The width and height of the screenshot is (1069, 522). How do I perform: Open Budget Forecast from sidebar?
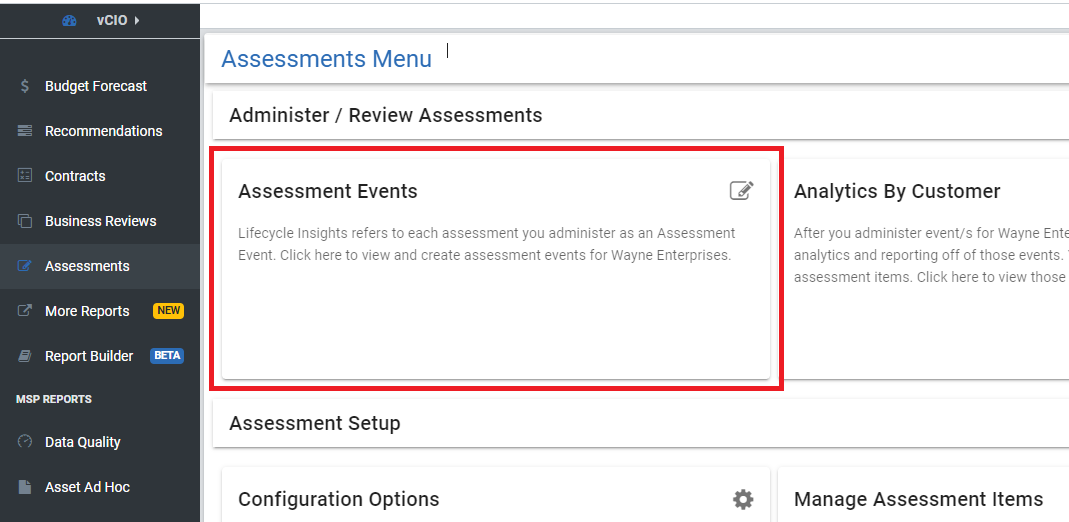pos(96,86)
